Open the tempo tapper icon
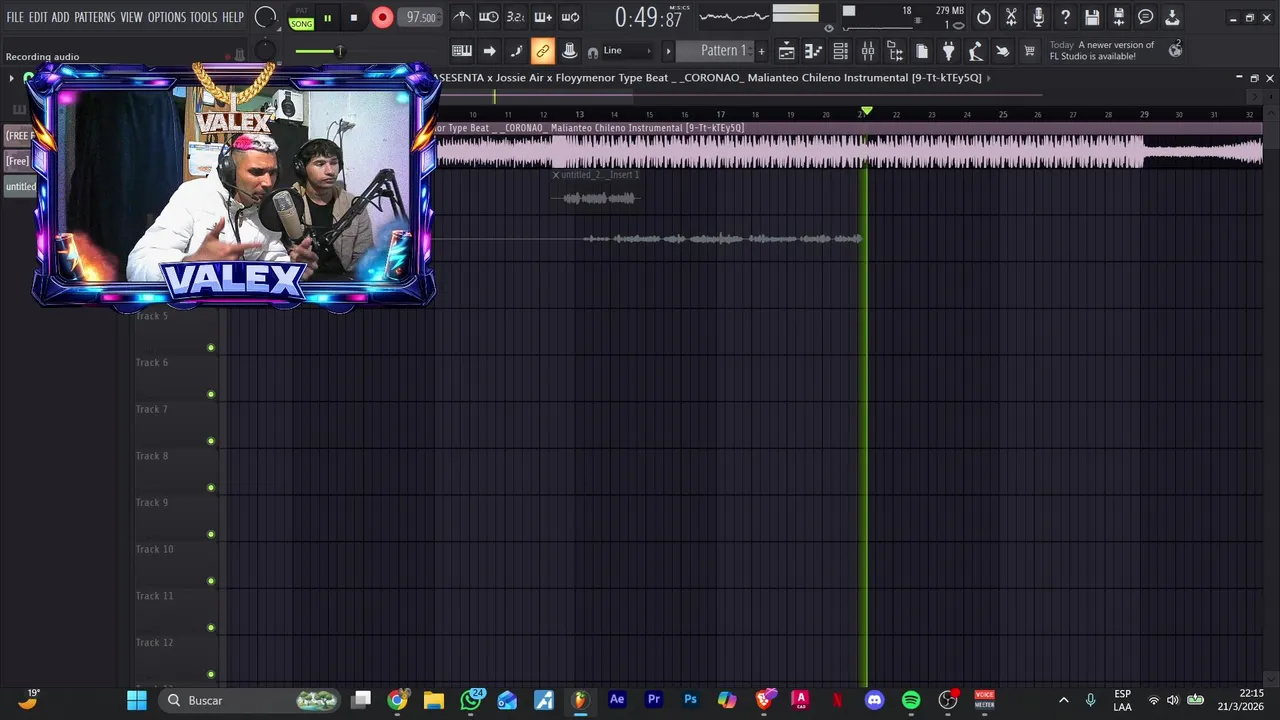The height and width of the screenshot is (720, 1280). pos(976,51)
